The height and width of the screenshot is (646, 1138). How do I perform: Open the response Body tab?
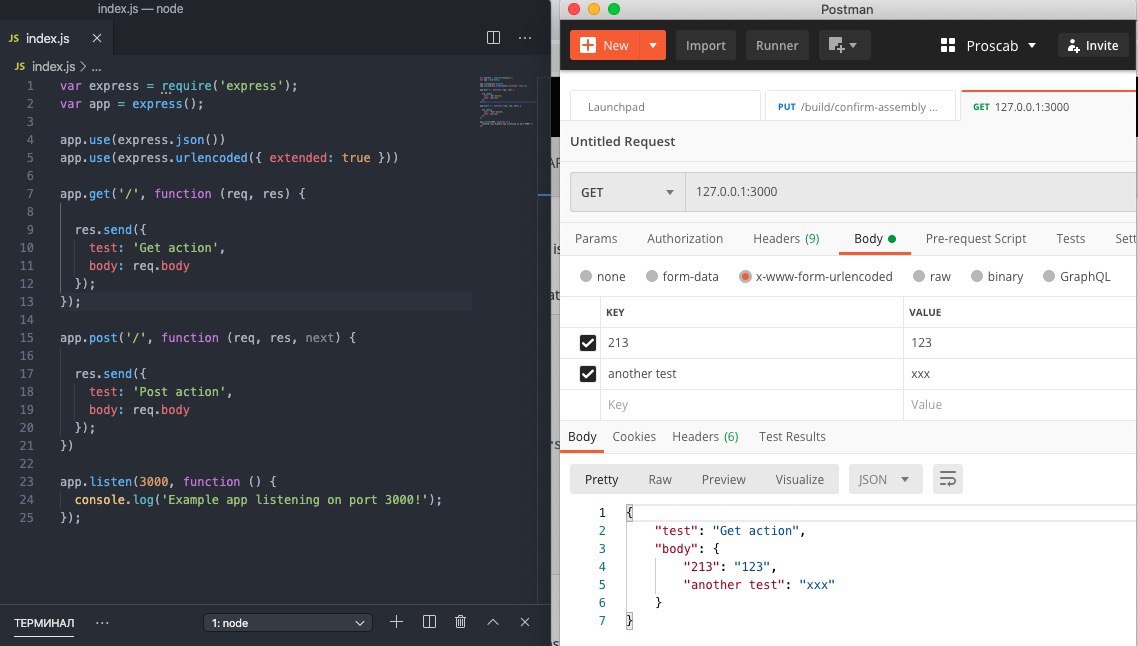tap(582, 437)
